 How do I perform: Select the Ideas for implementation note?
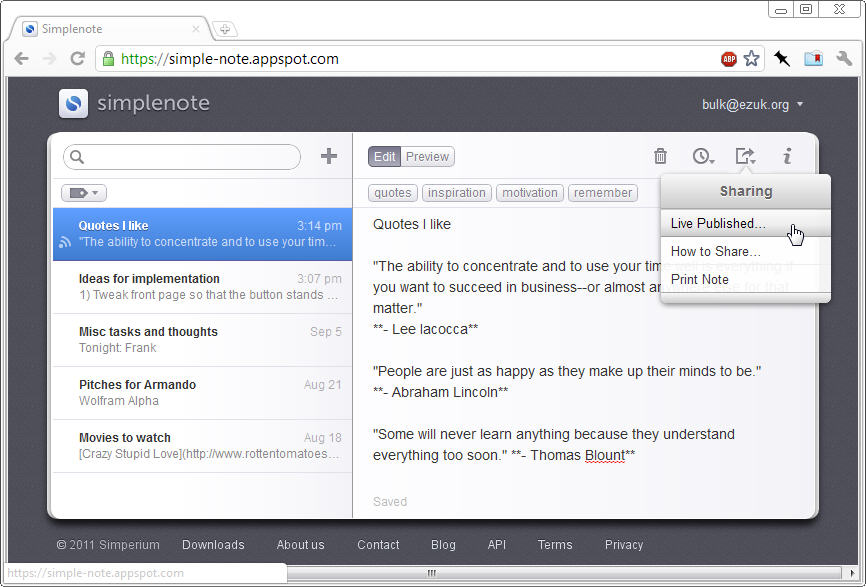[x=203, y=287]
